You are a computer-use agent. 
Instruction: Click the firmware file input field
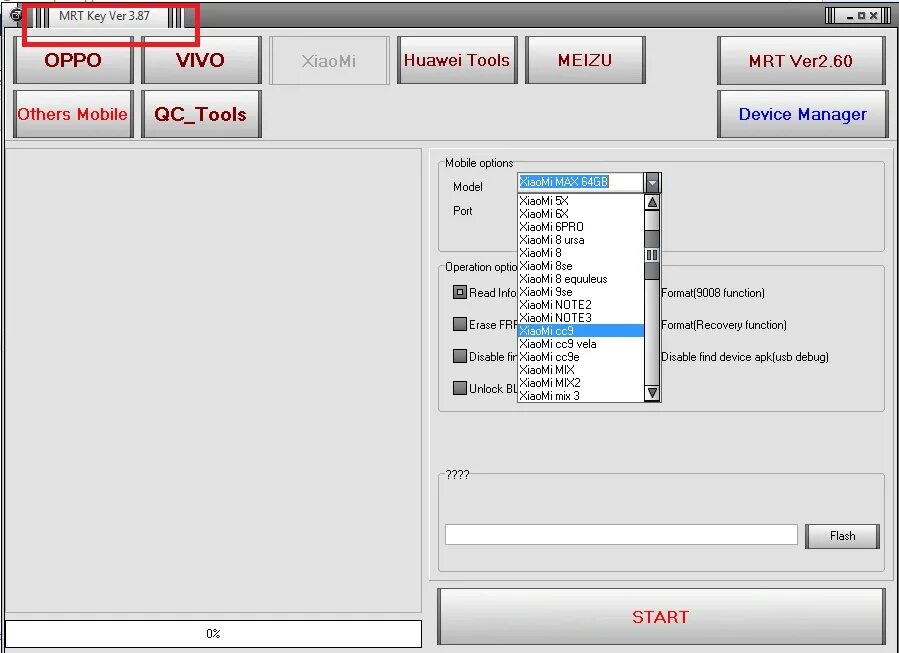coord(621,534)
